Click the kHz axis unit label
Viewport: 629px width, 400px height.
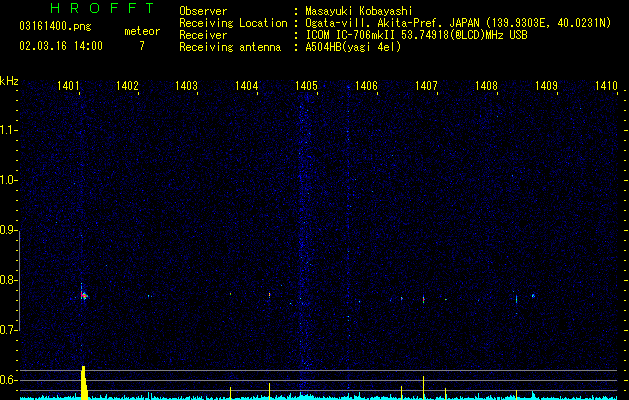click(9, 81)
